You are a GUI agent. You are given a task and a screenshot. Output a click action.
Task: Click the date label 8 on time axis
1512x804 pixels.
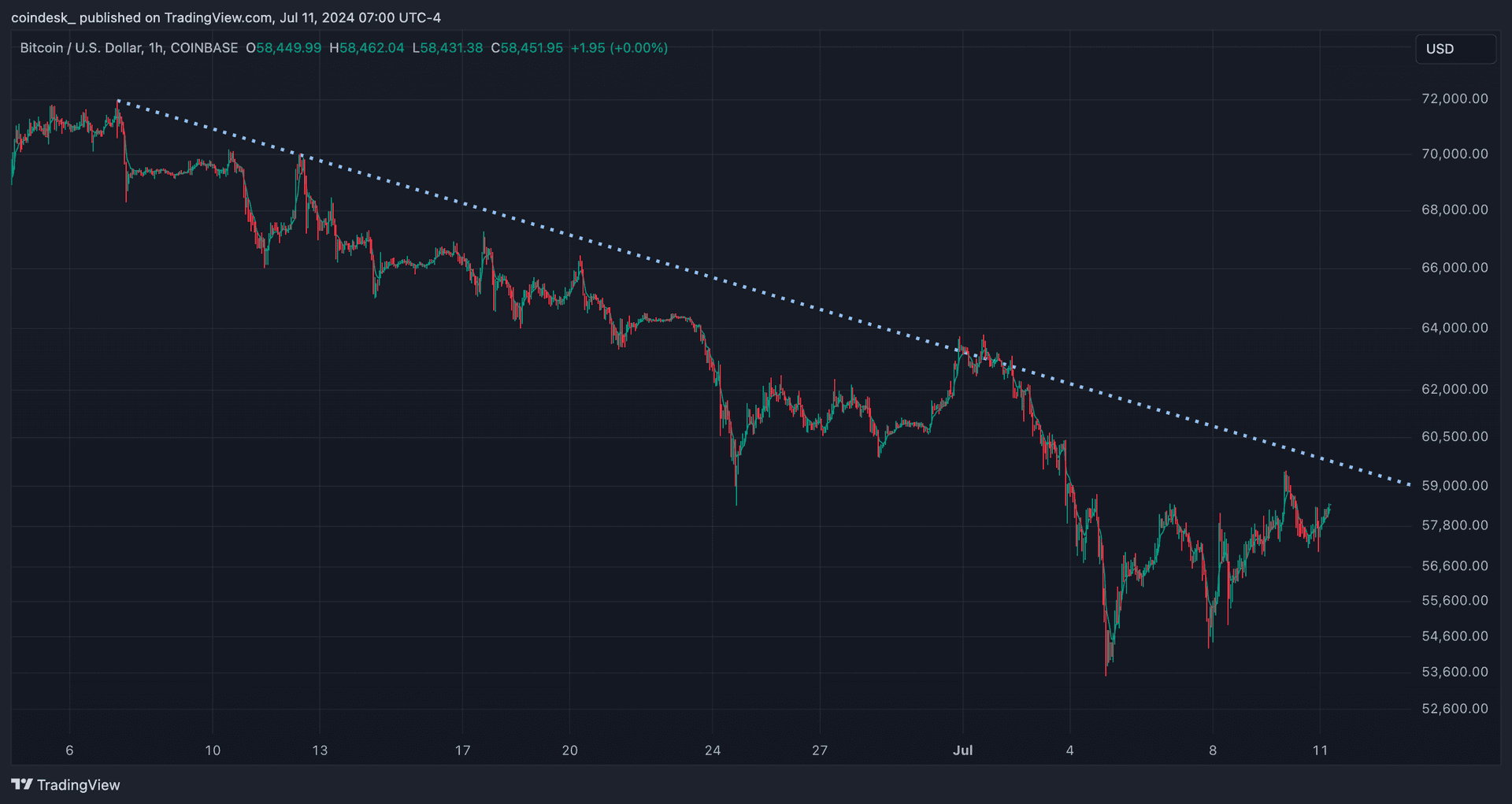coord(1213,750)
